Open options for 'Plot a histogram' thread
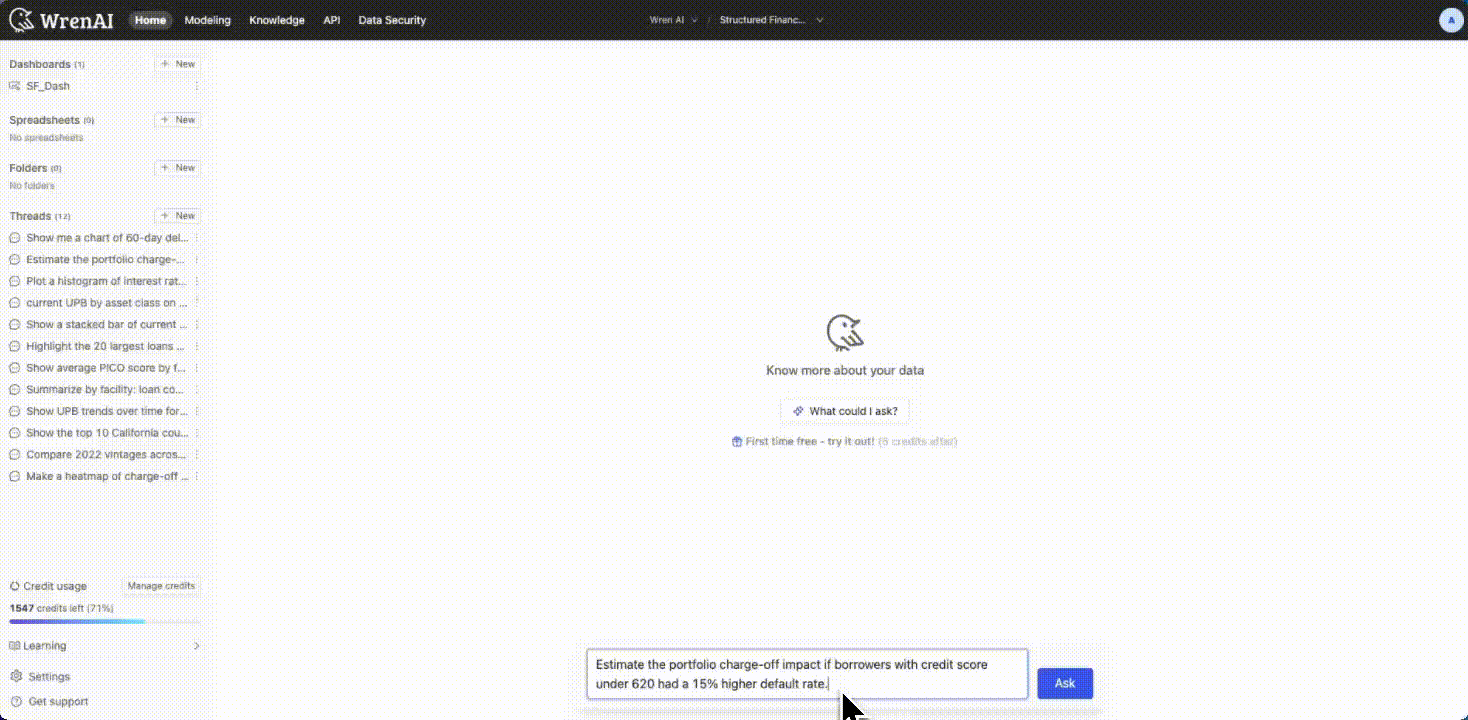This screenshot has height=720, width=1468. 196,282
